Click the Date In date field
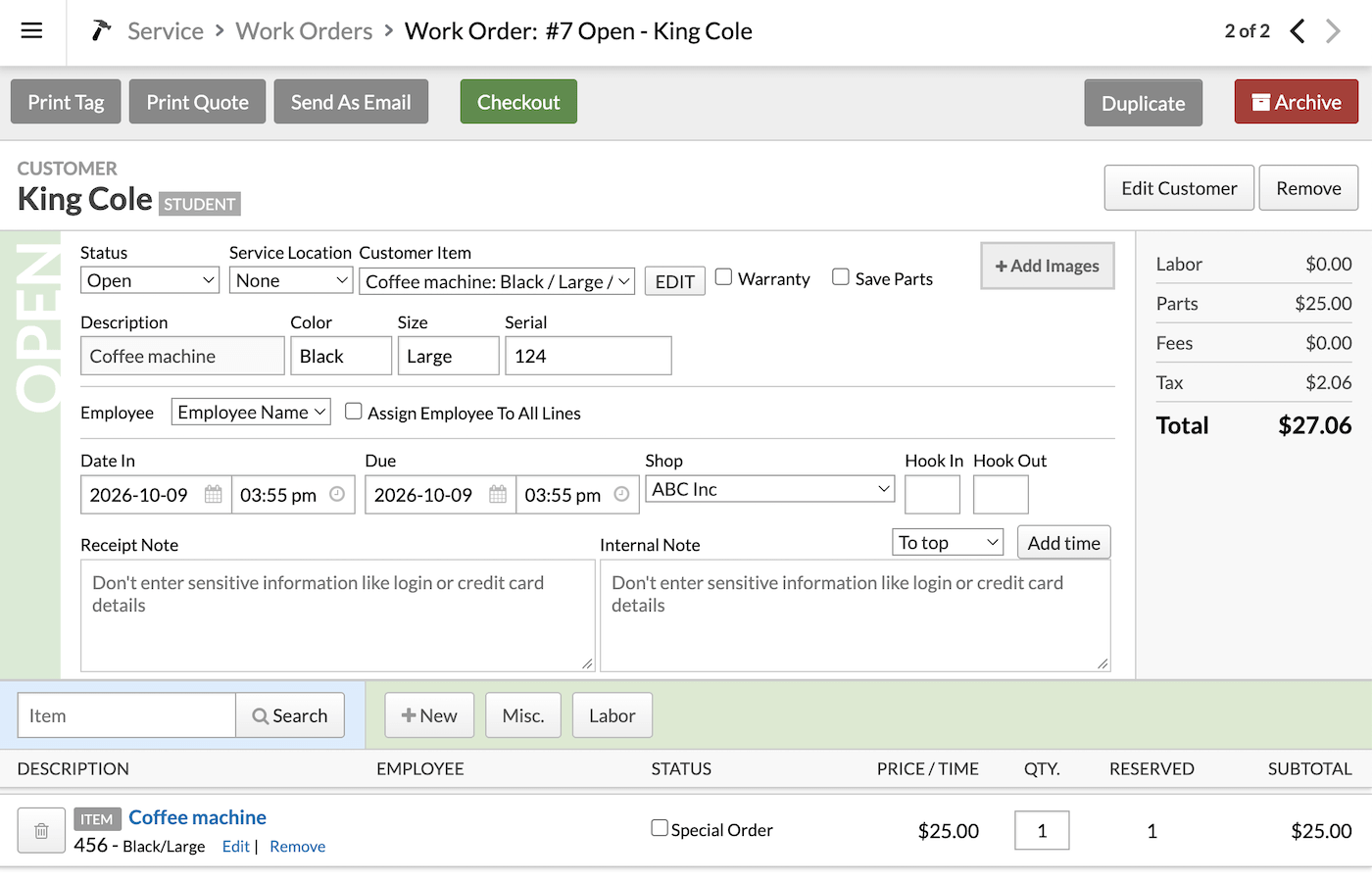This screenshot has height=881, width=1372. (156, 495)
